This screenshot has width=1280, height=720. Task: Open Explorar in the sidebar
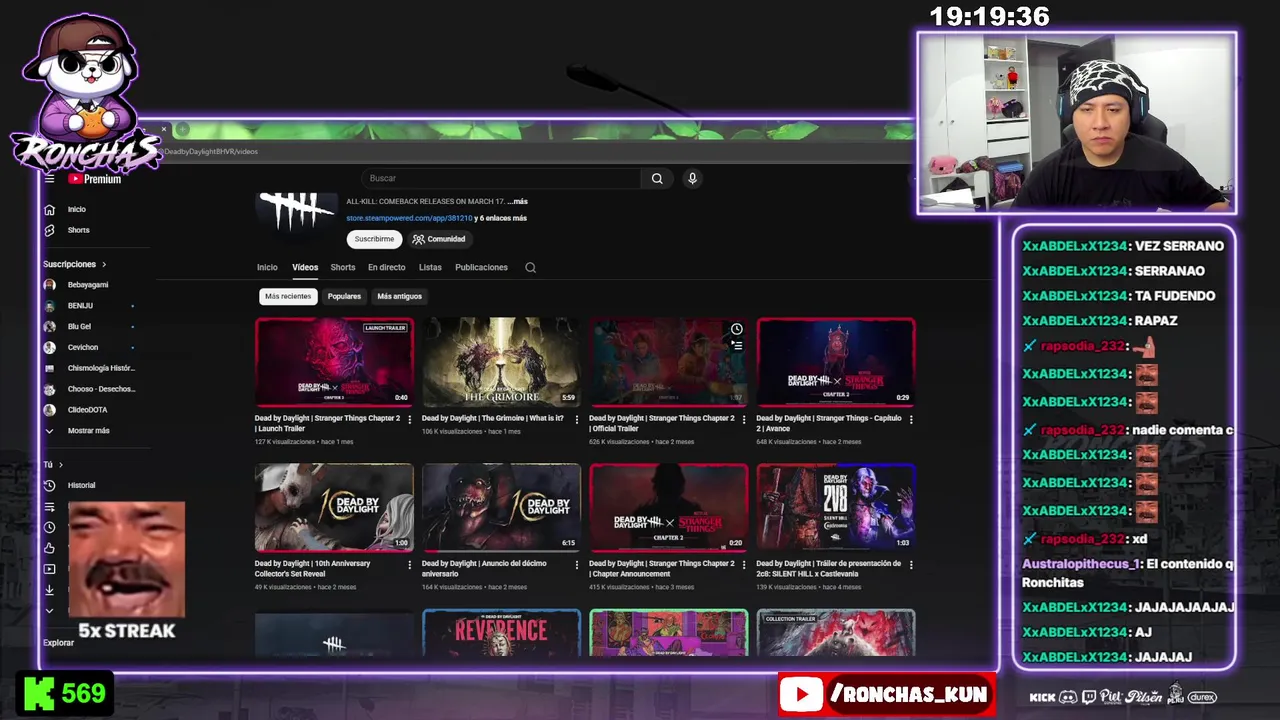pos(59,643)
